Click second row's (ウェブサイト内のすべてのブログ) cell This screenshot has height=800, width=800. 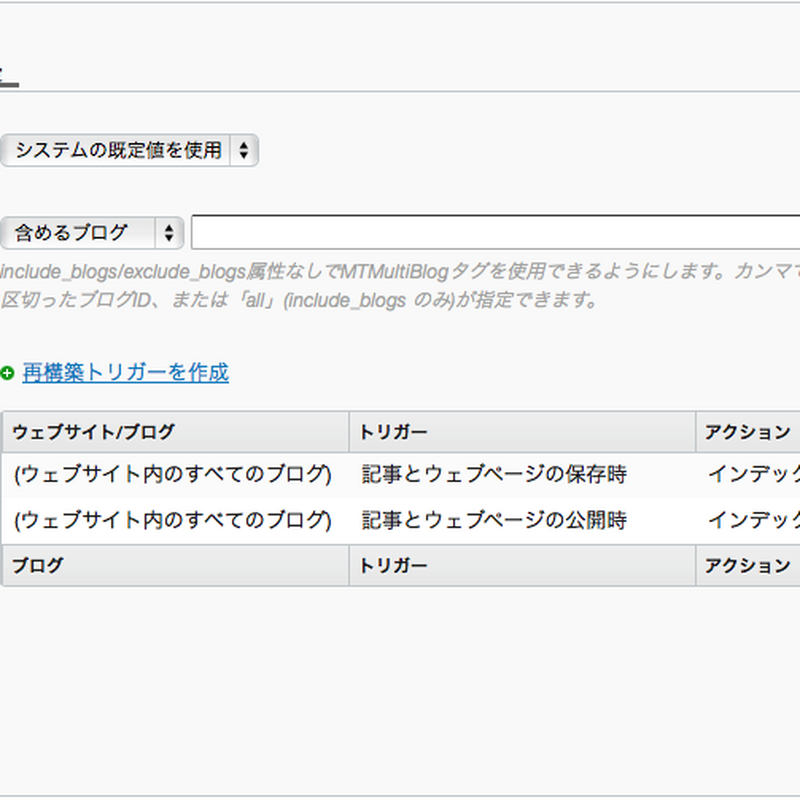172,521
